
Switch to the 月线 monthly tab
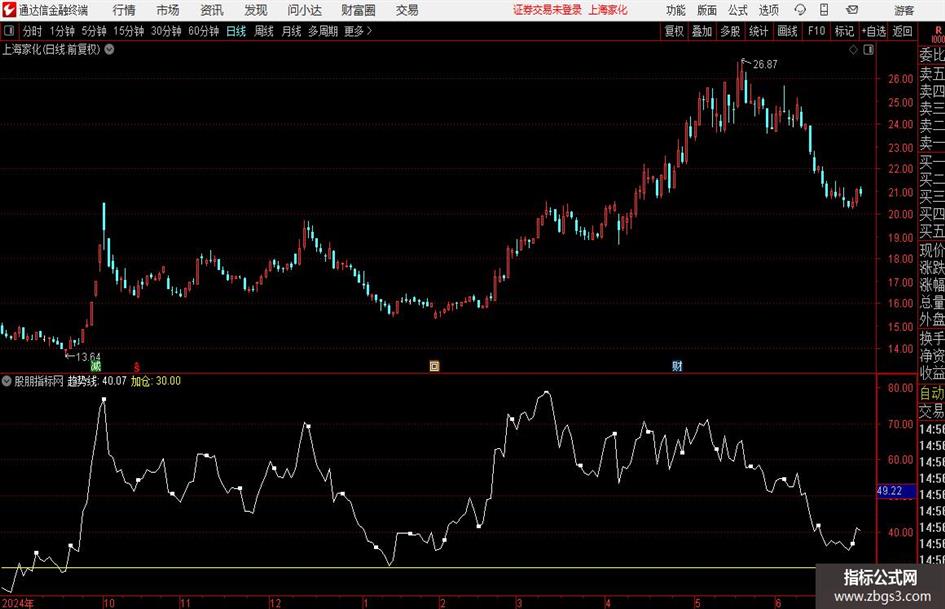click(292, 31)
